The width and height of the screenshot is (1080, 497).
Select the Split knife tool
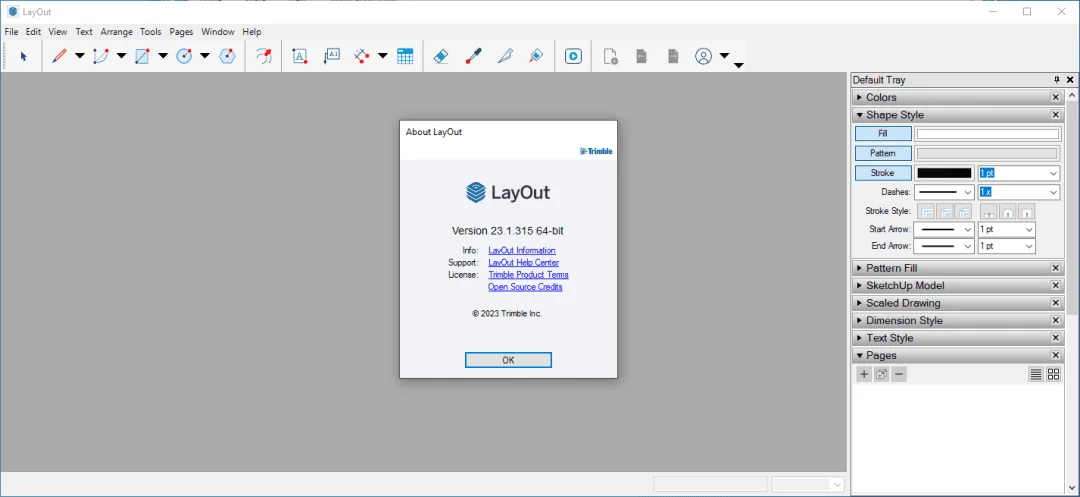[x=505, y=56]
